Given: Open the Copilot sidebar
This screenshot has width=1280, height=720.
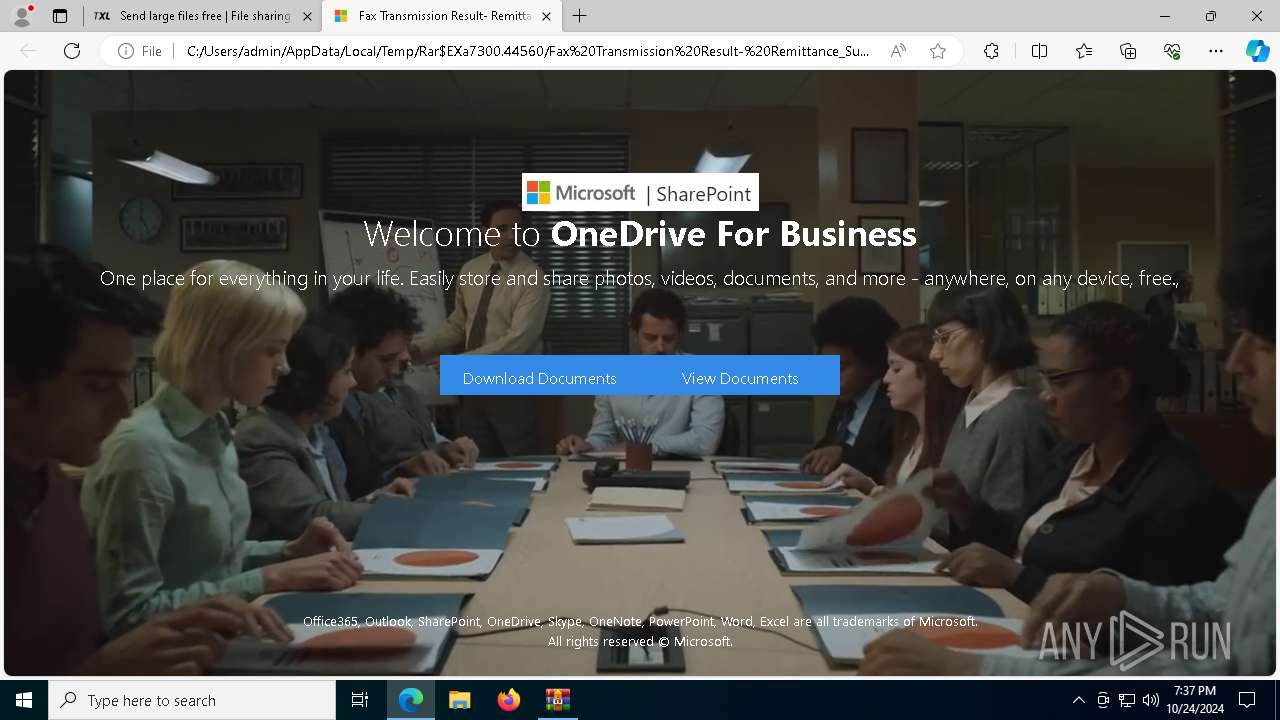Looking at the screenshot, I should point(1257,51).
